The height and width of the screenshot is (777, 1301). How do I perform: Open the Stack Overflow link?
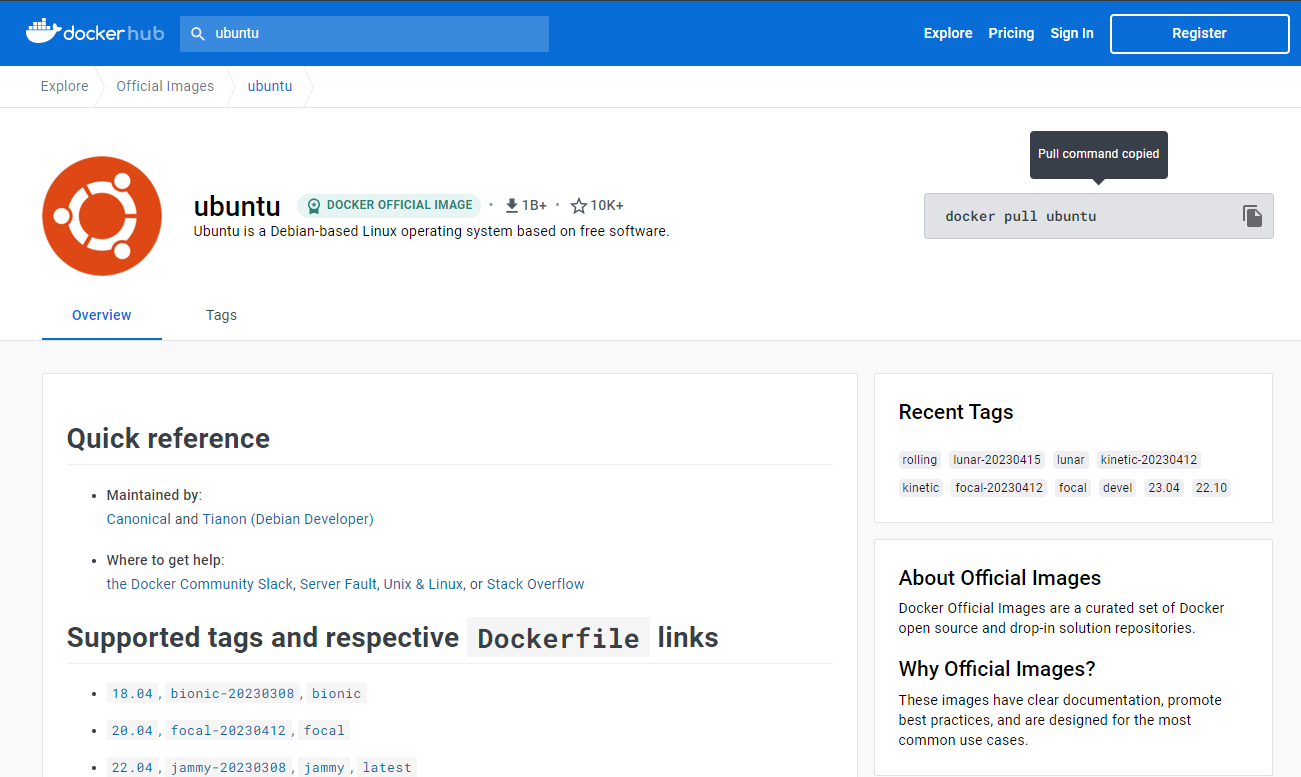tap(536, 584)
